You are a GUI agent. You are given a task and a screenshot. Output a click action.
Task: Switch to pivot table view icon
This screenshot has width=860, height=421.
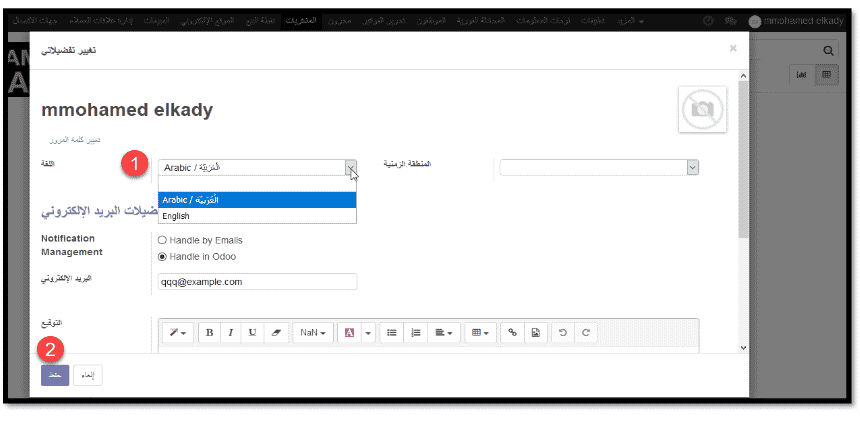pos(827,75)
